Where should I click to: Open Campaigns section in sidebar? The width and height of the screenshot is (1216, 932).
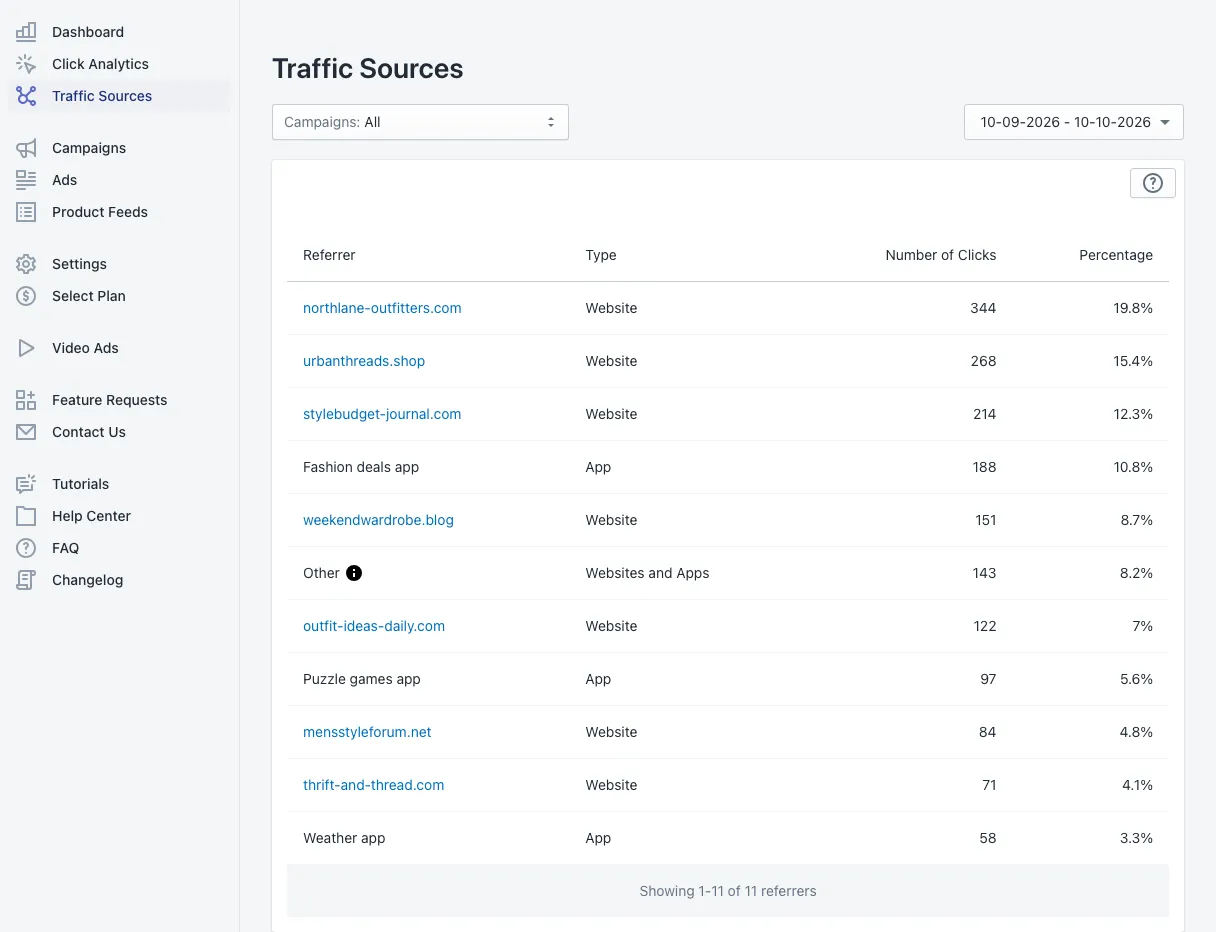[89, 148]
